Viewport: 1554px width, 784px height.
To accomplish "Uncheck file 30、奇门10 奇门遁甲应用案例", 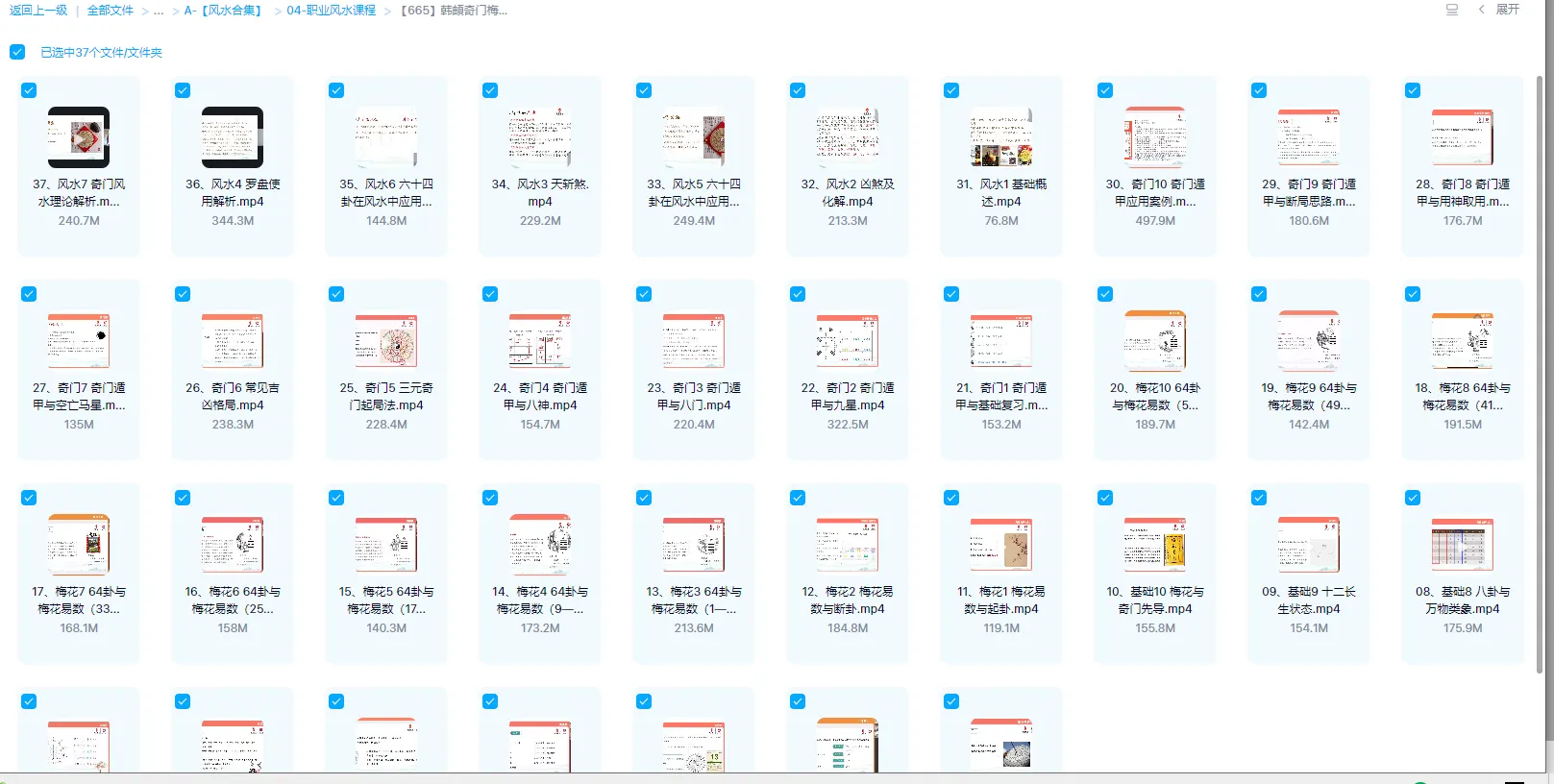I will (1105, 90).
